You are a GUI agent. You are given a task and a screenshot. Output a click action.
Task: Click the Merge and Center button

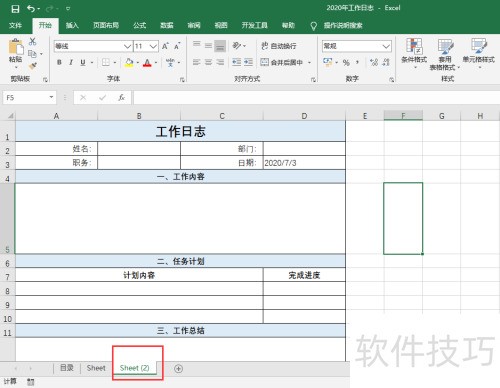[282, 62]
